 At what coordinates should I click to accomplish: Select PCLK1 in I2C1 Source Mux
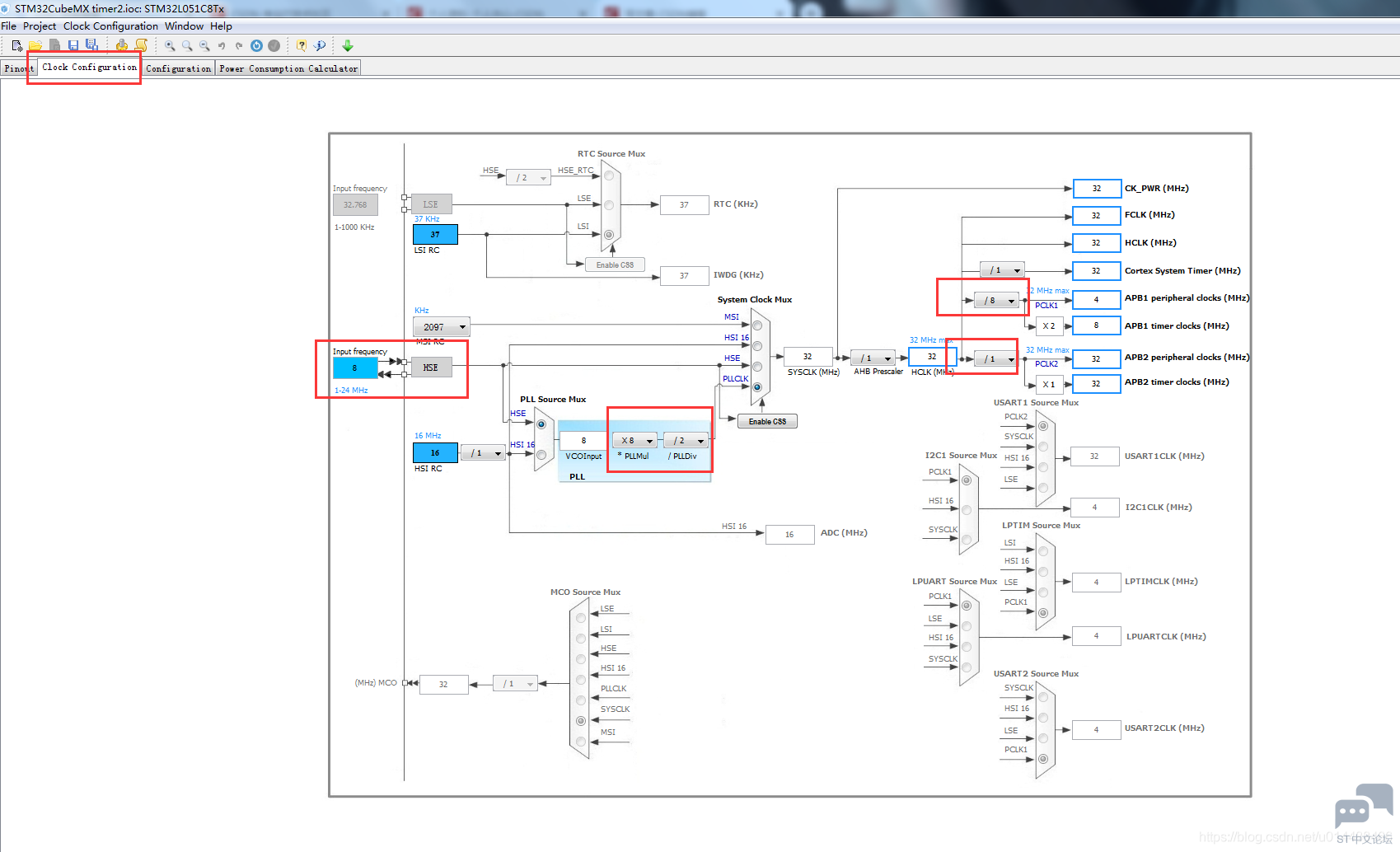pos(967,480)
